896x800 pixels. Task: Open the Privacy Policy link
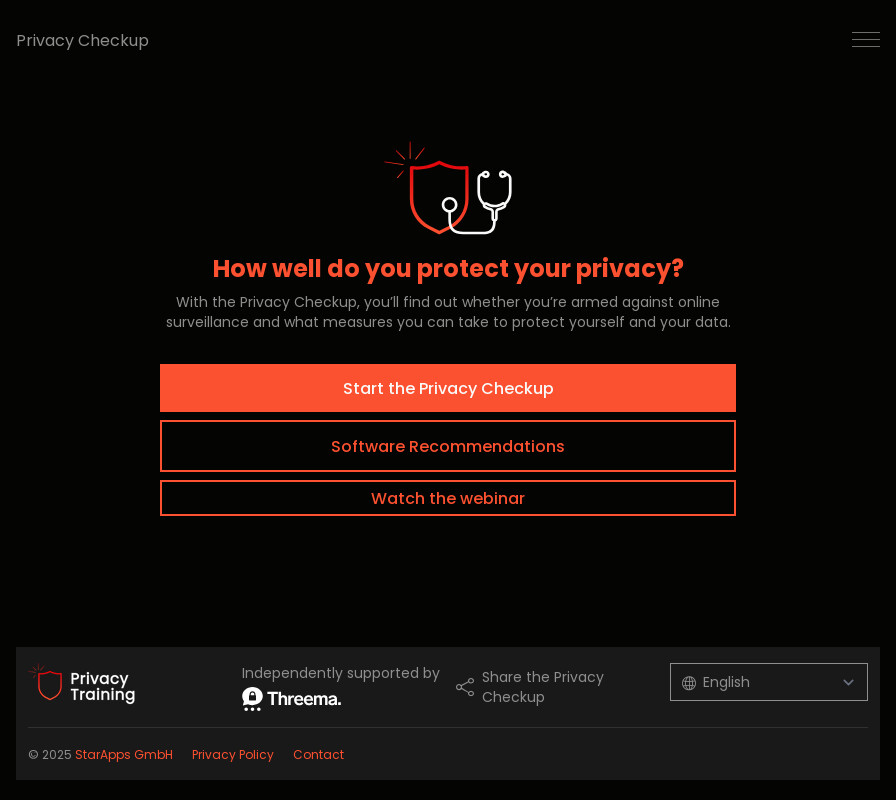pyautogui.click(x=233, y=755)
